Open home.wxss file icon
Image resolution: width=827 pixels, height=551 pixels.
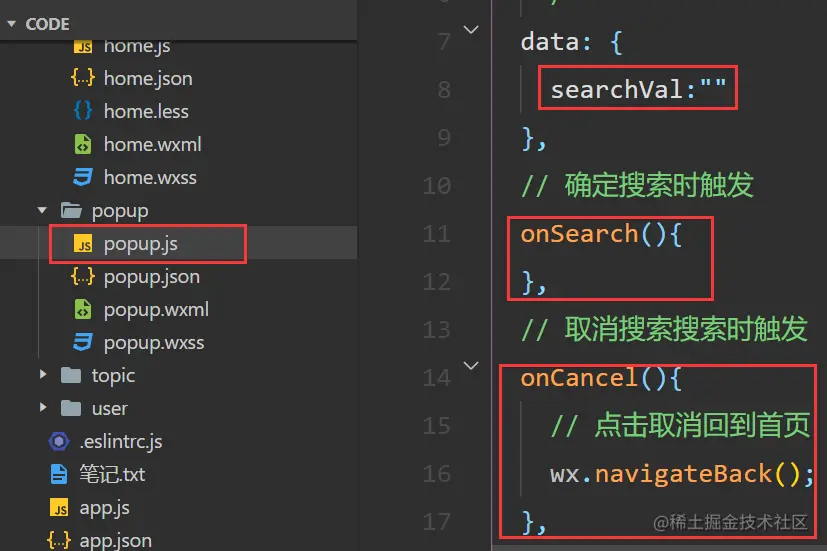[x=83, y=177]
